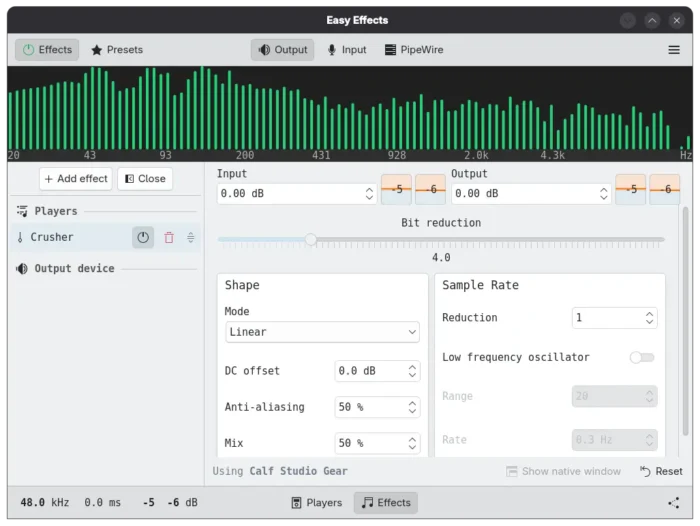
Task: Delete the Crusher effect with trash icon
Action: 168,238
